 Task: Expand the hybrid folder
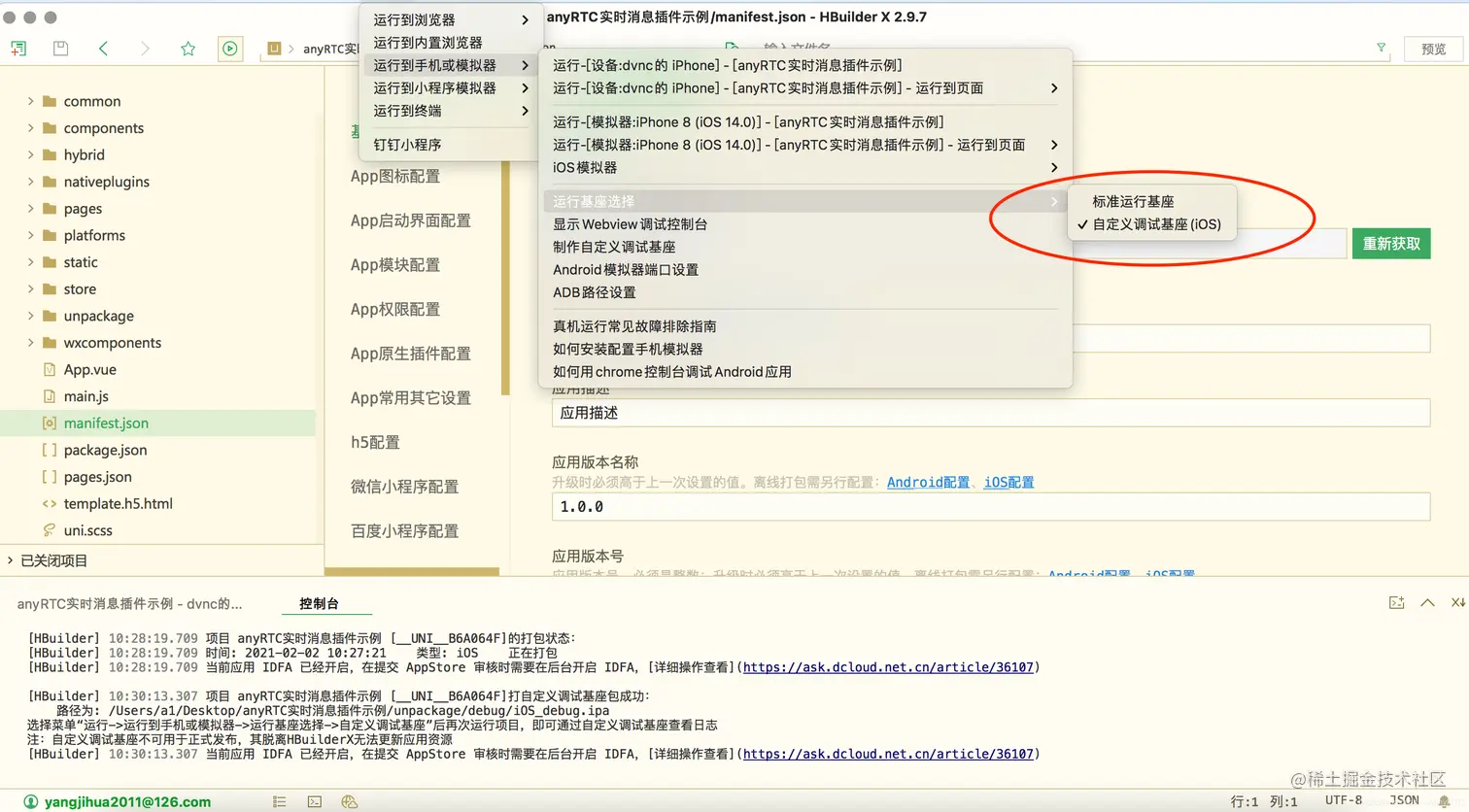[30, 154]
